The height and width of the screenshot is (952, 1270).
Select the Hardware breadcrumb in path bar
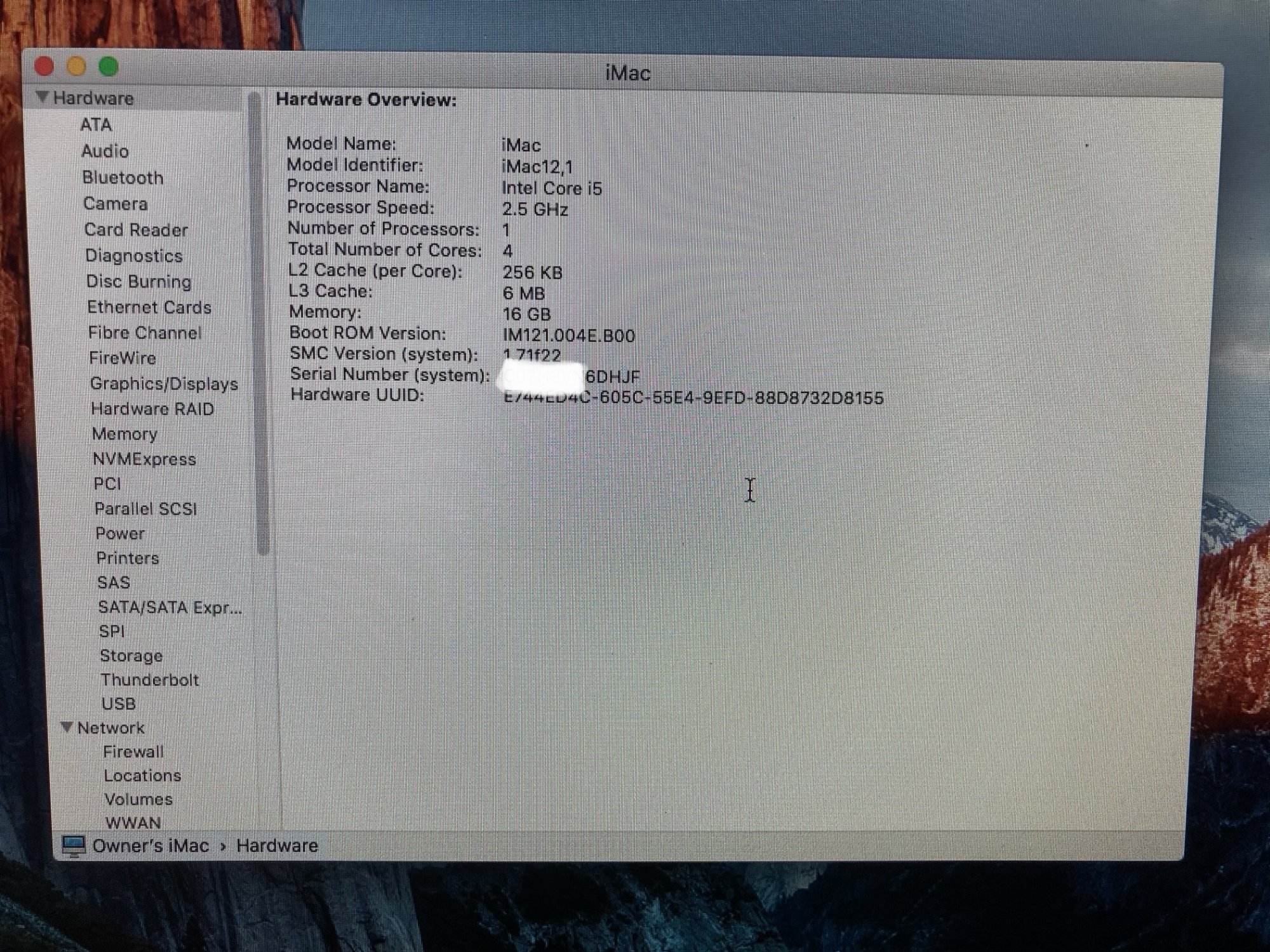277,846
